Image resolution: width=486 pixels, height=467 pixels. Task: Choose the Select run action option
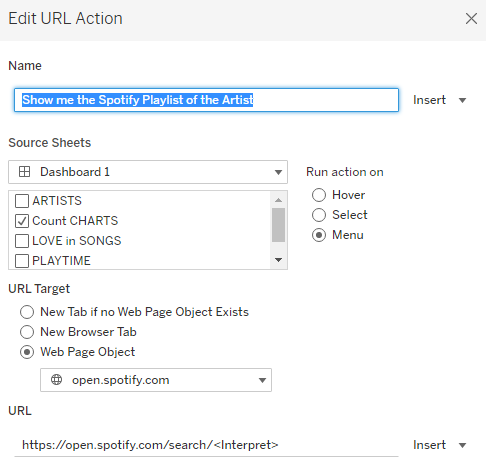tap(319, 215)
